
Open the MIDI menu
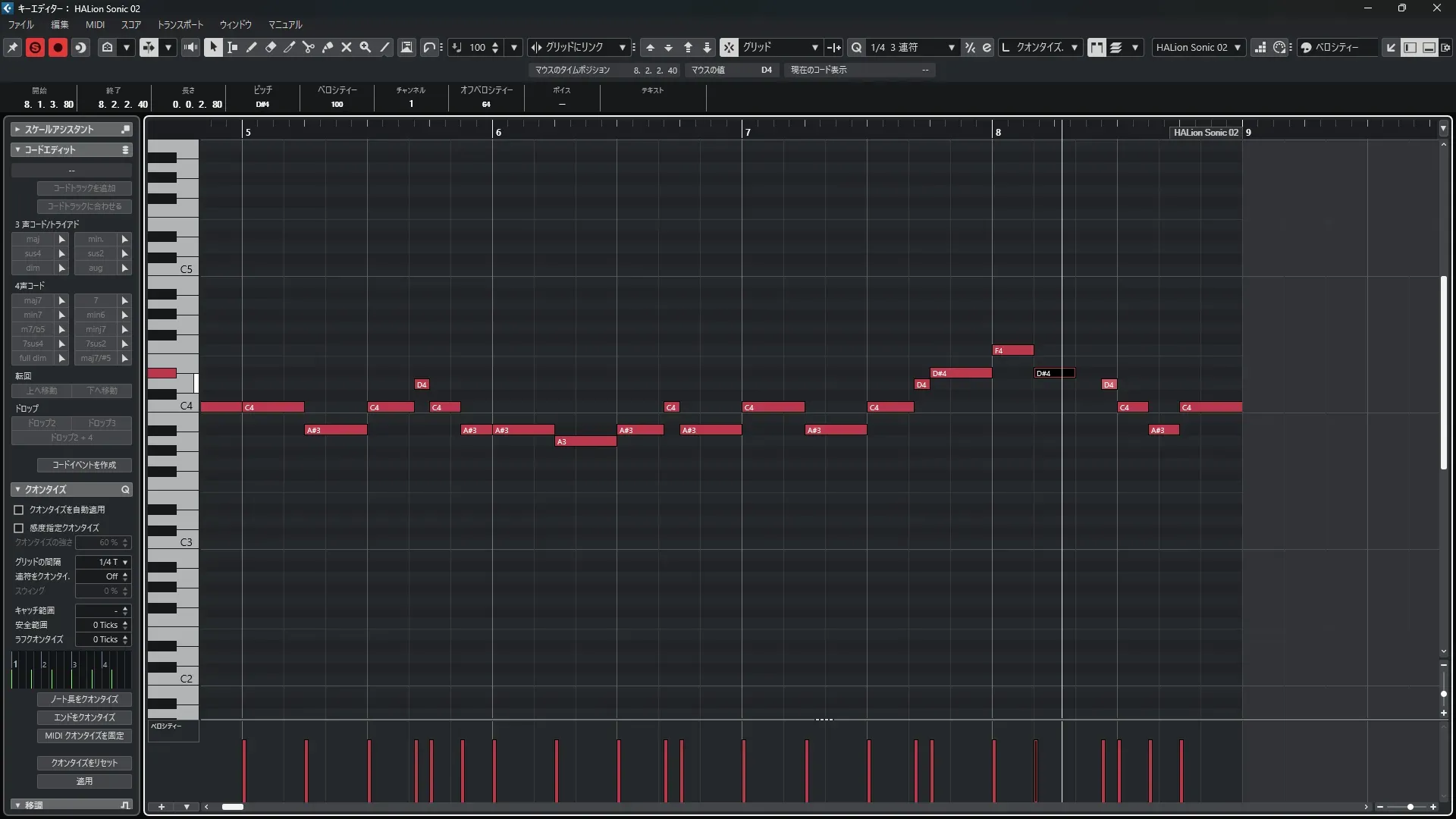click(x=95, y=24)
